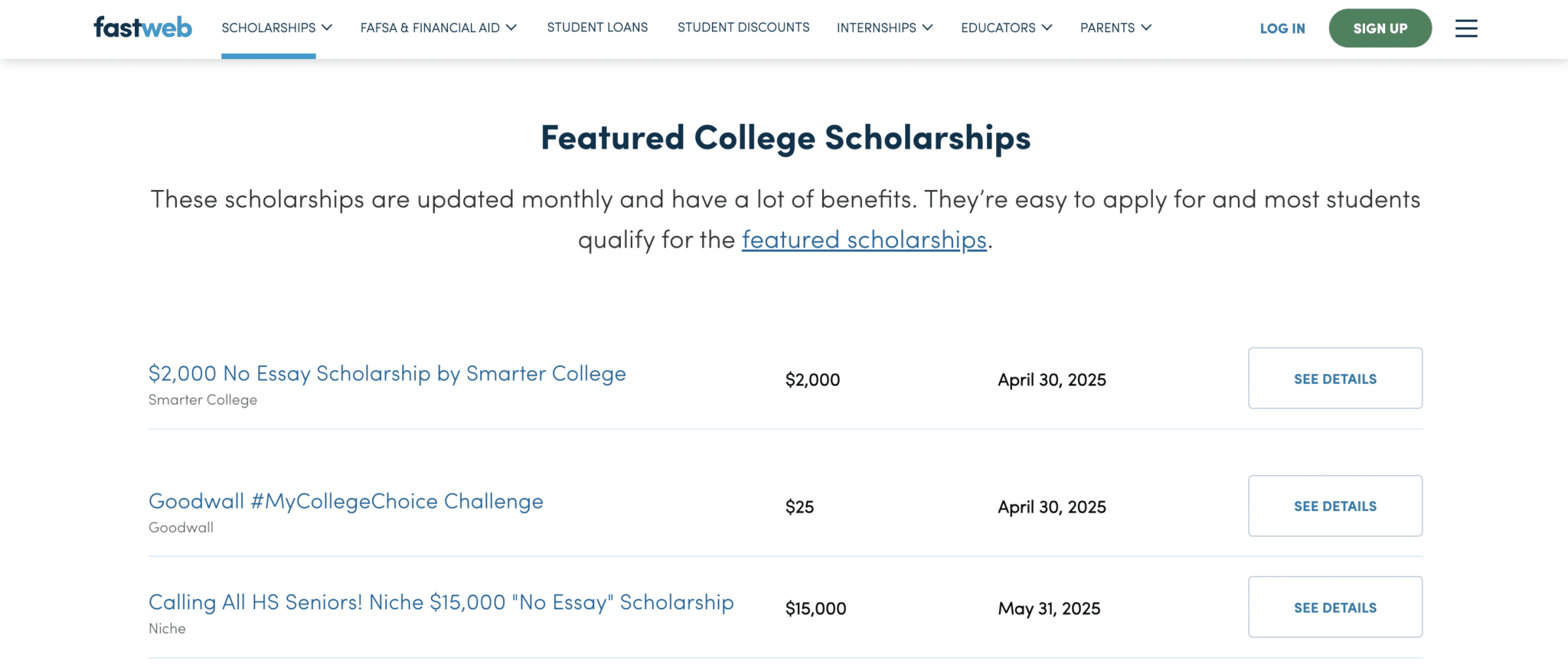Screen dimensions: 1568x665
Task: Open the featured scholarships link
Action: point(864,240)
